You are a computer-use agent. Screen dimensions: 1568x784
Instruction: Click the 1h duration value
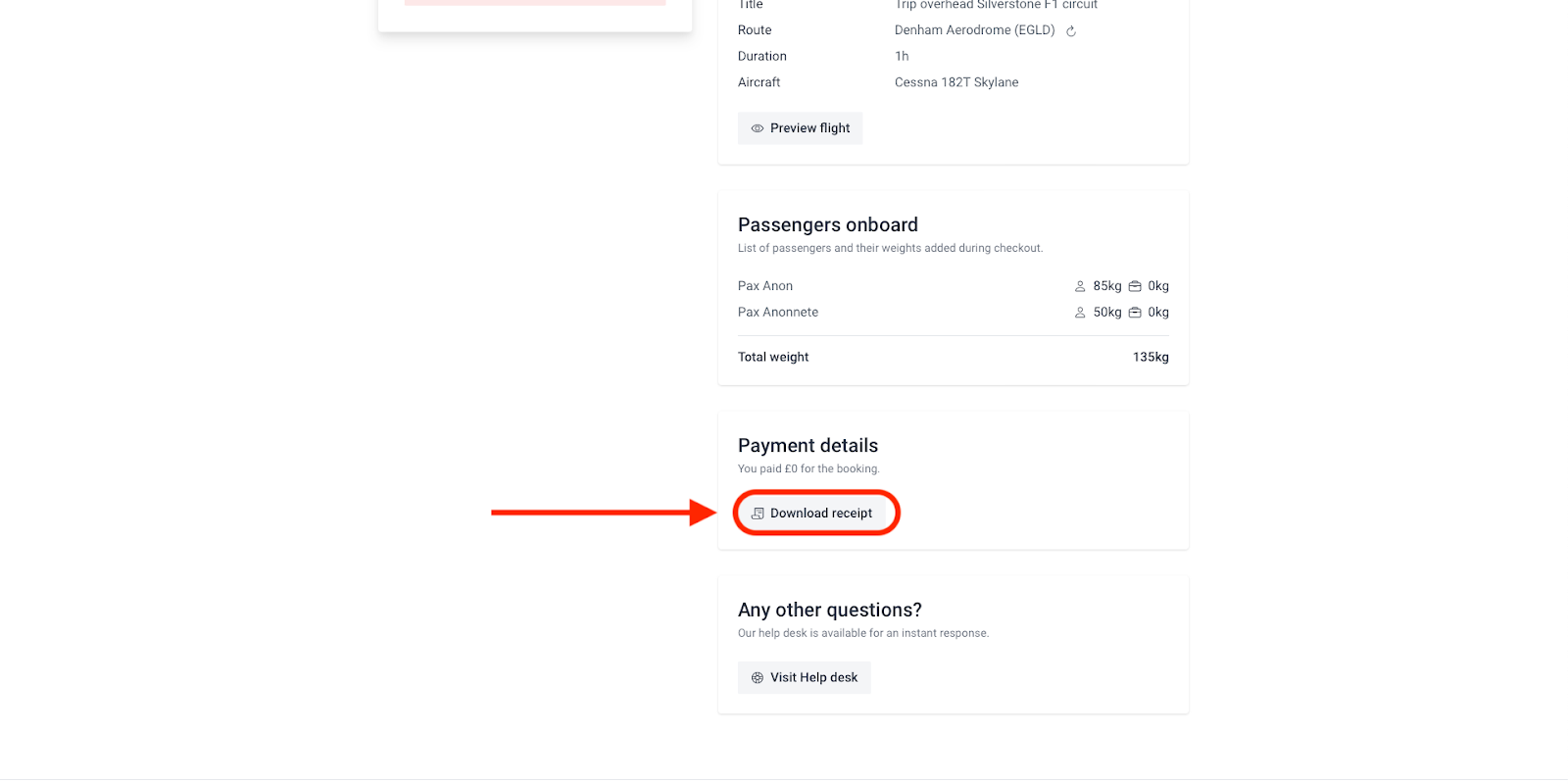pos(902,57)
